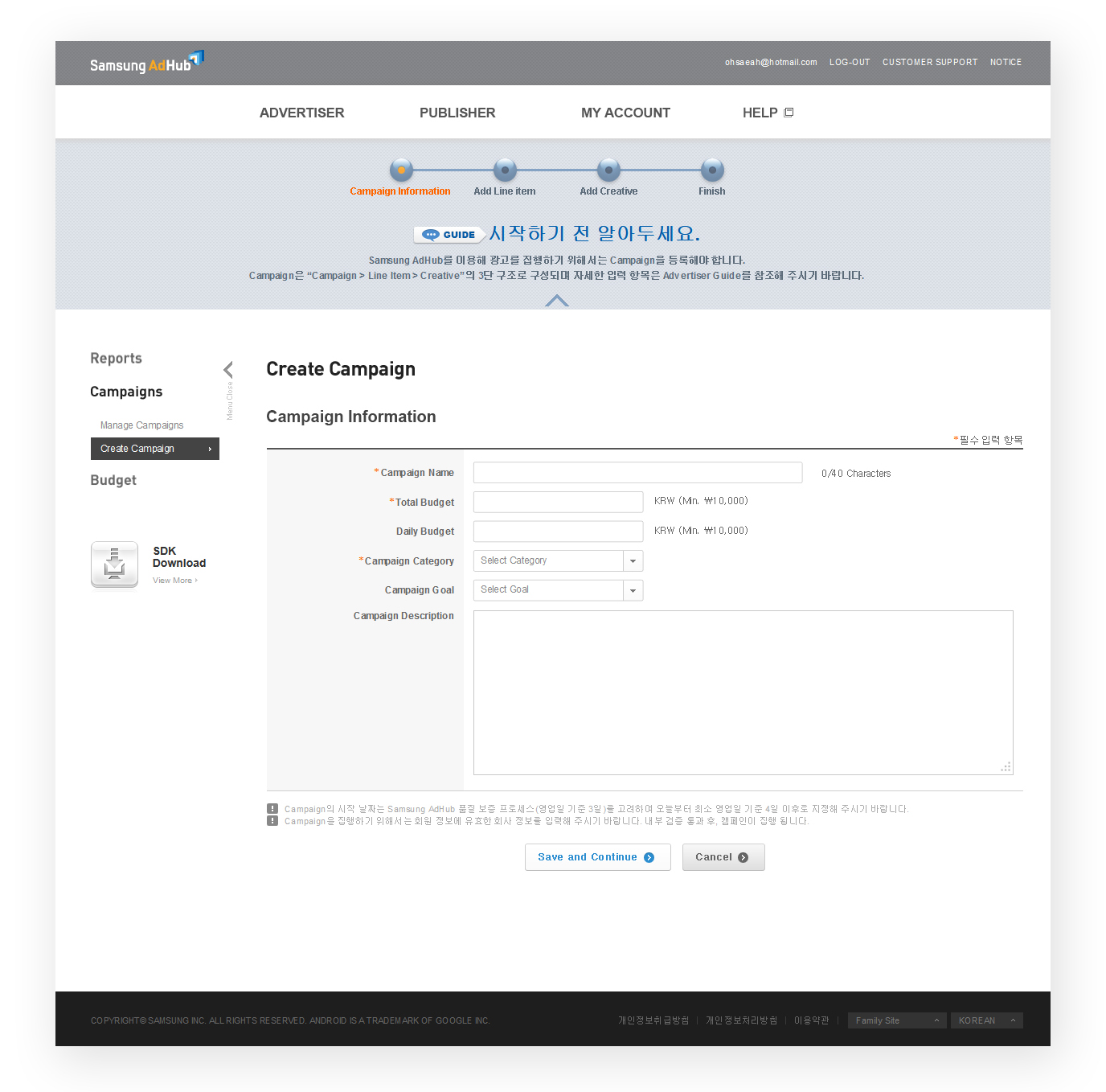Open the PUBLISHER menu
Viewport: 1106px width, 1092px height.
tap(457, 113)
